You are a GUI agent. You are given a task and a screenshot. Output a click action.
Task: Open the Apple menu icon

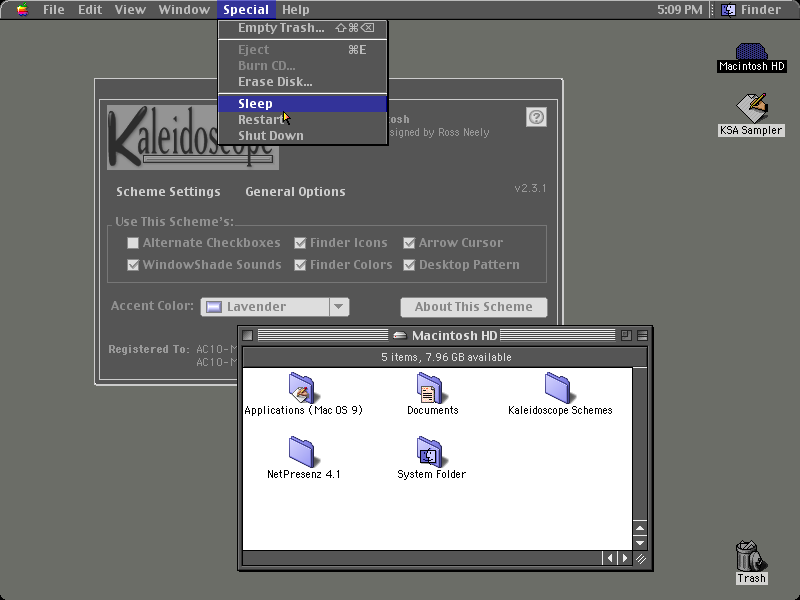click(x=22, y=10)
